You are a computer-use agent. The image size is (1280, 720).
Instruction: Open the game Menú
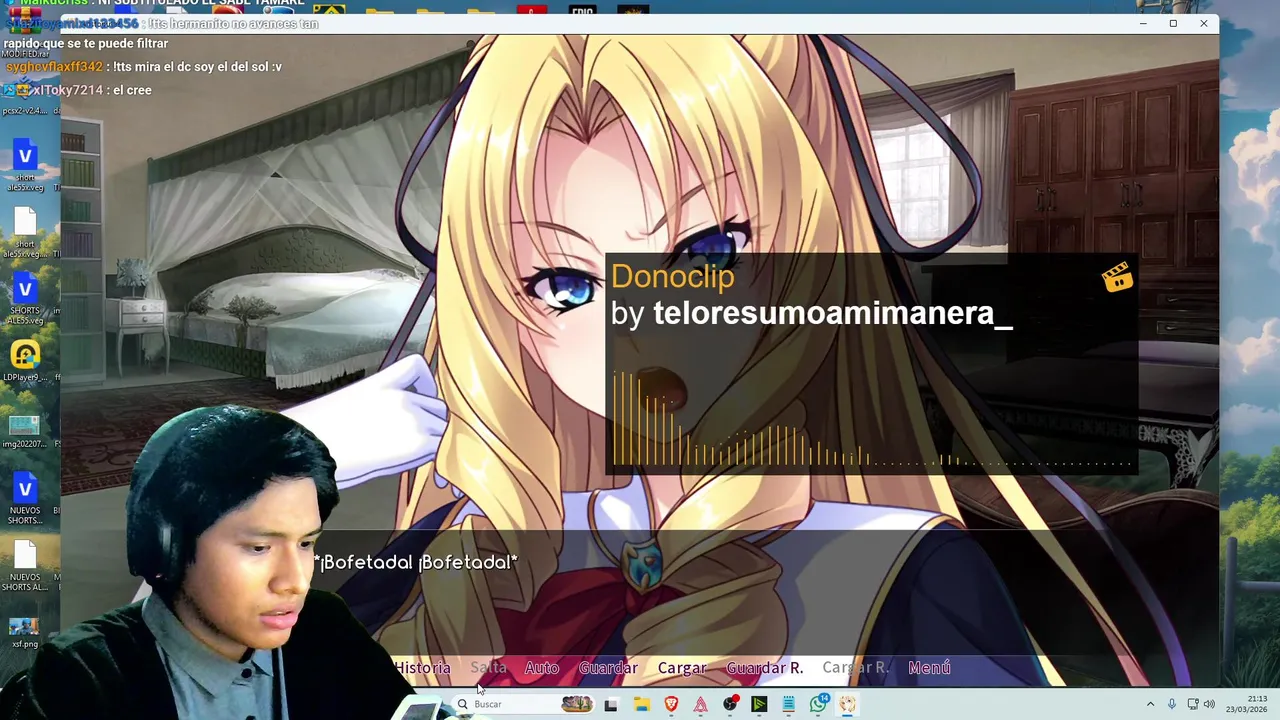pos(929,668)
